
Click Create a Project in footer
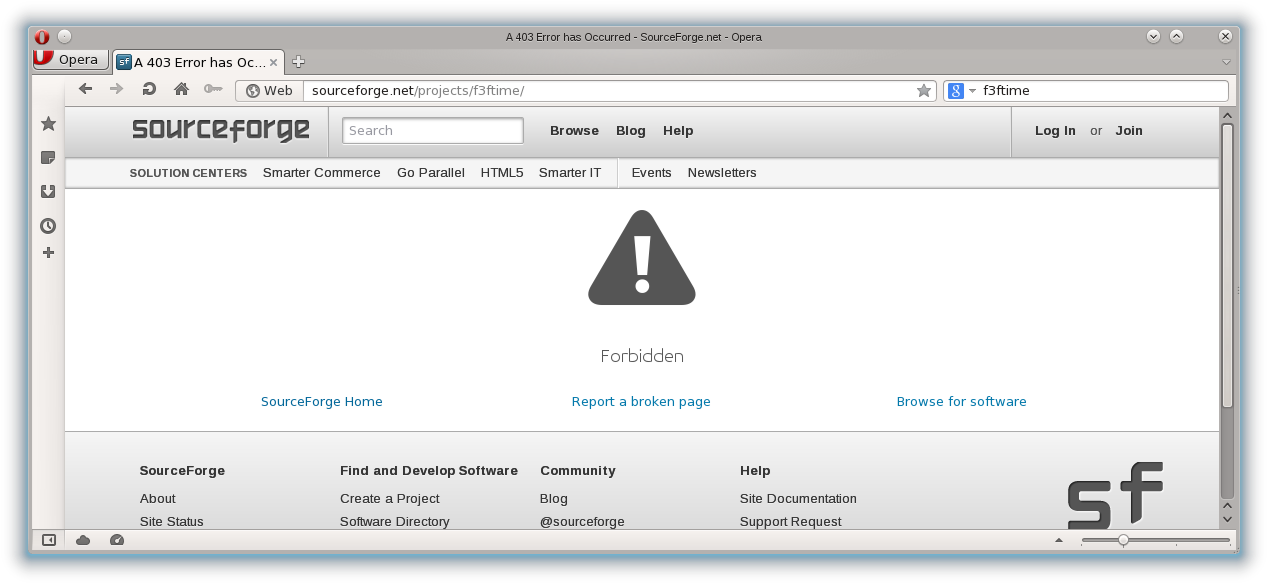tap(390, 499)
